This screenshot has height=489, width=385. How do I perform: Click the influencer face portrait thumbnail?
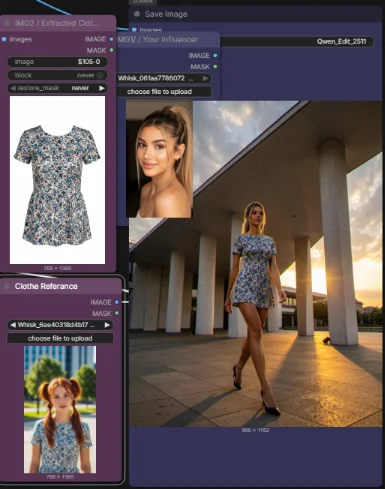(159, 159)
